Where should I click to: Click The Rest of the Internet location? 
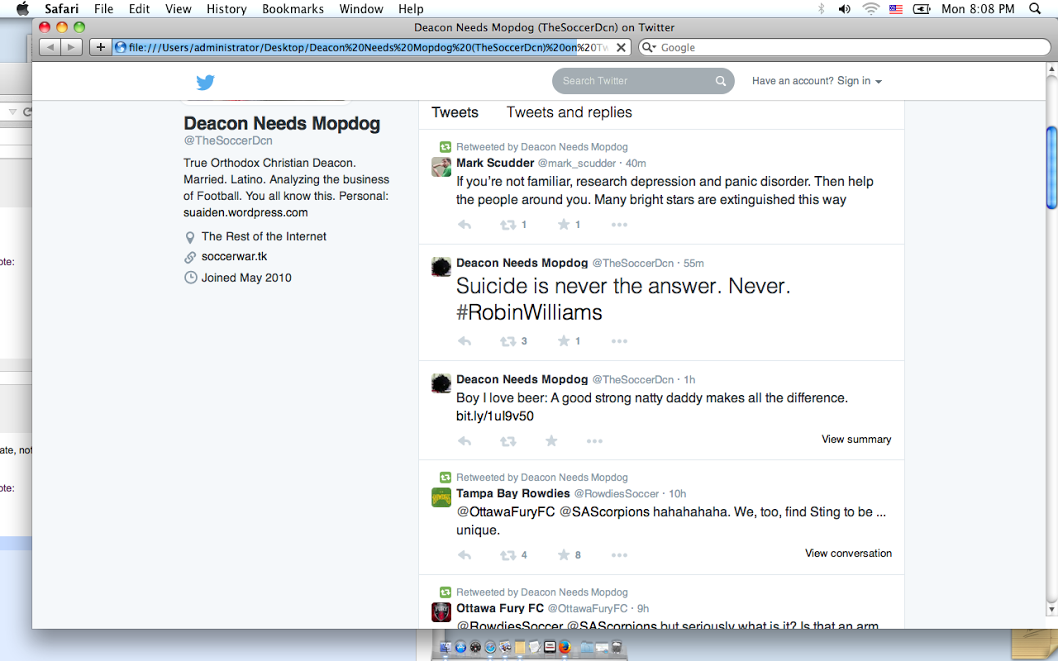tap(264, 236)
